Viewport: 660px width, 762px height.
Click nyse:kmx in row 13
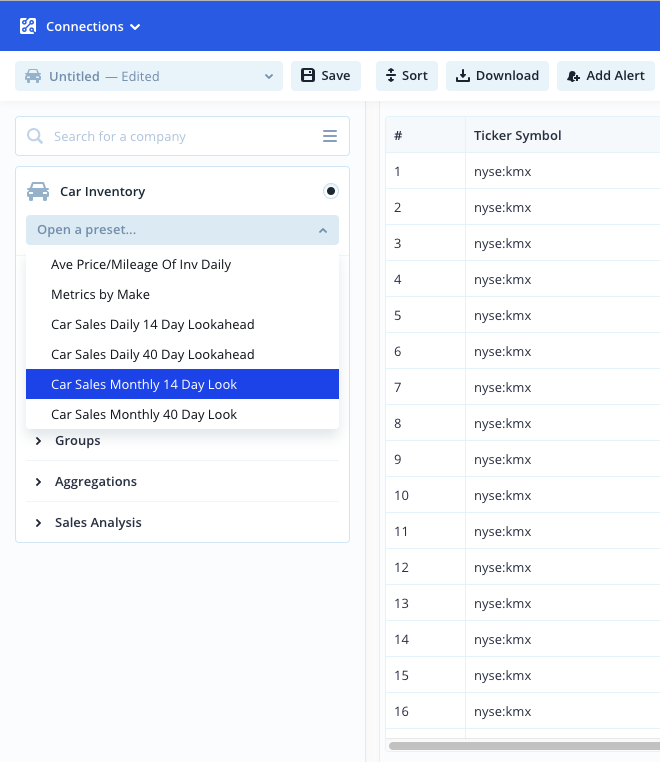503,603
